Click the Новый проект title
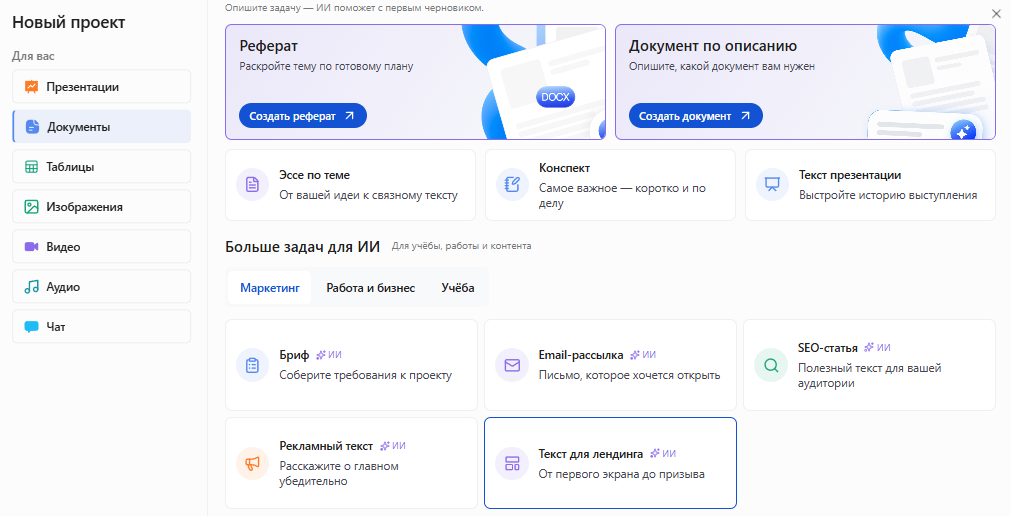This screenshot has height=516, width=1011. [68, 23]
